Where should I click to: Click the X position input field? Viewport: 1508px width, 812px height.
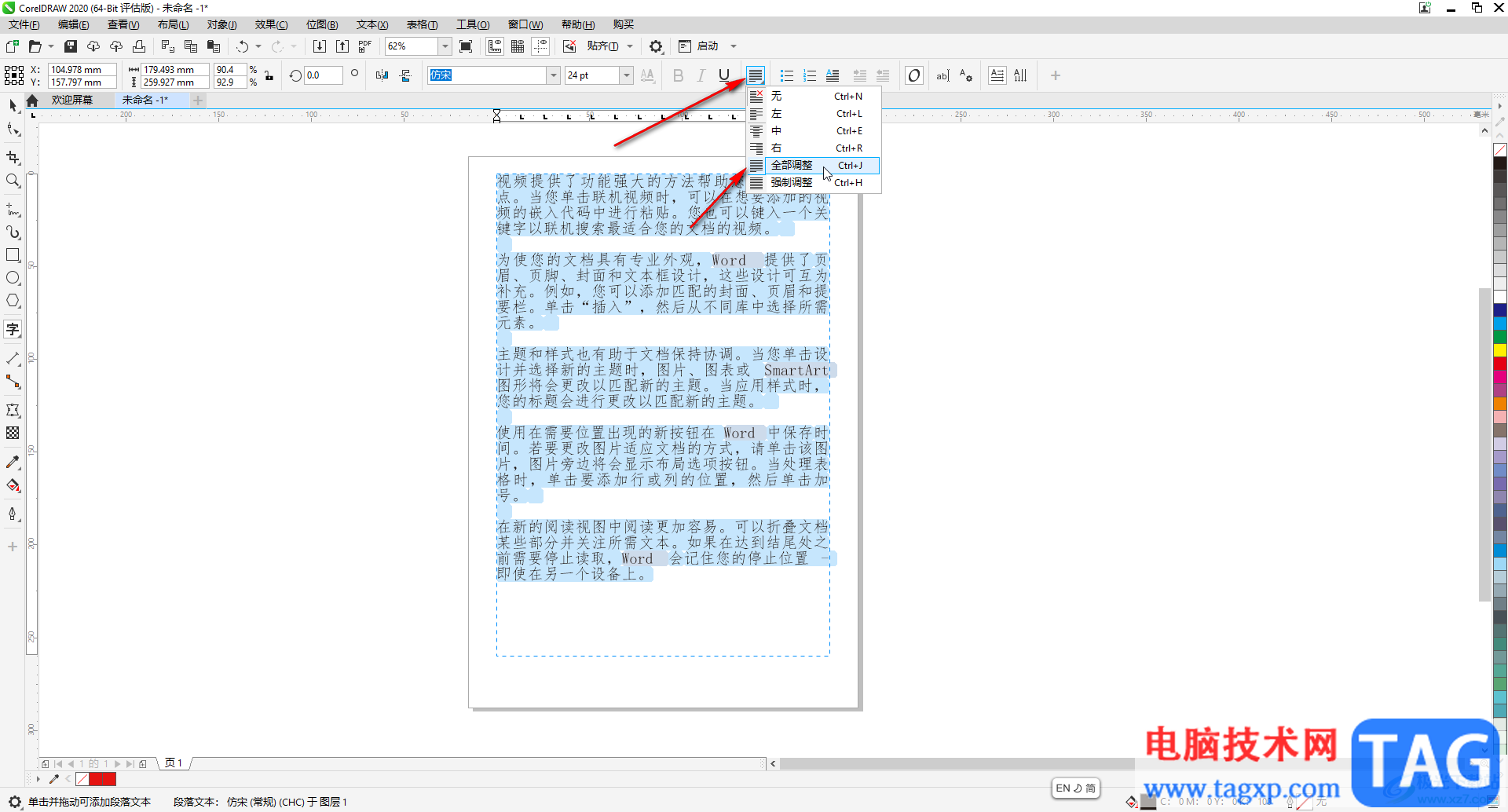tap(82, 69)
